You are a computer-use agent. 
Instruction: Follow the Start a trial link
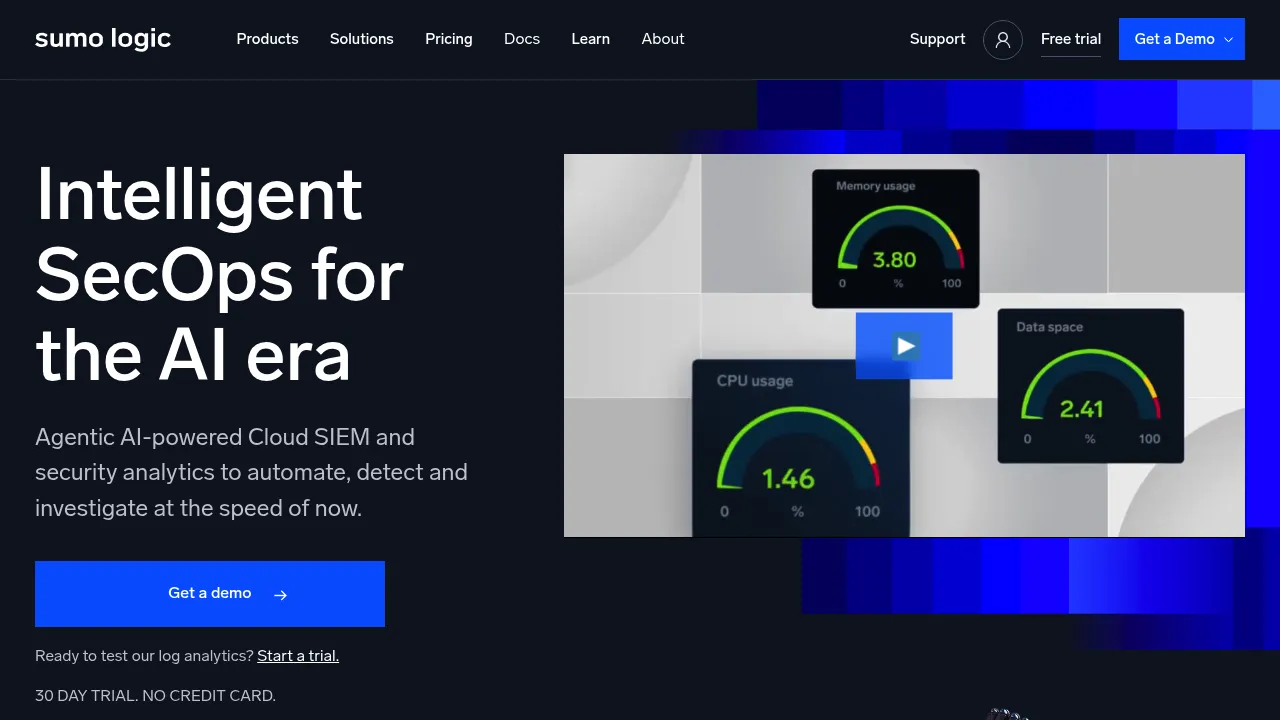[298, 656]
